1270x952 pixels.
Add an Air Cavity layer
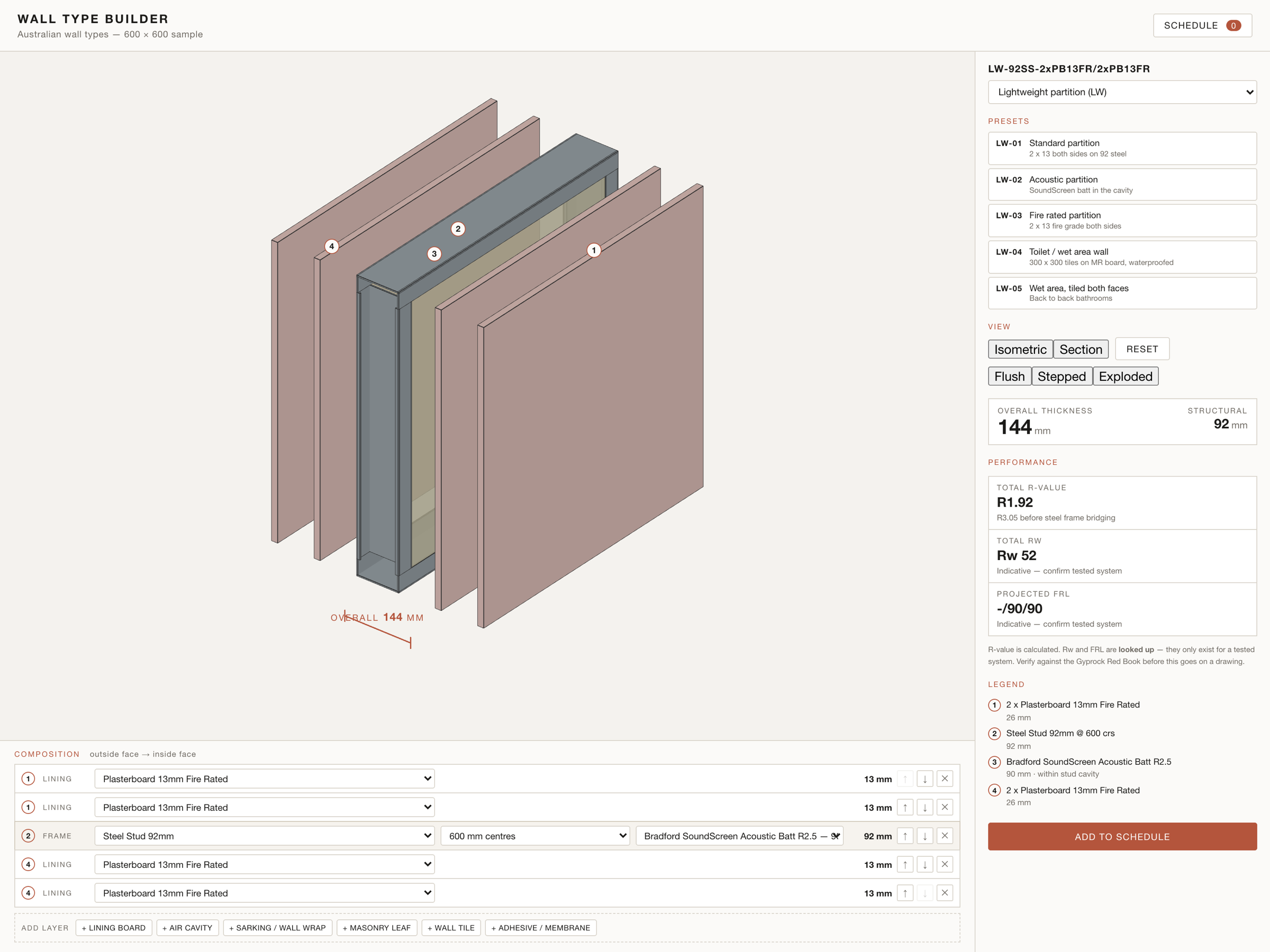click(x=187, y=928)
